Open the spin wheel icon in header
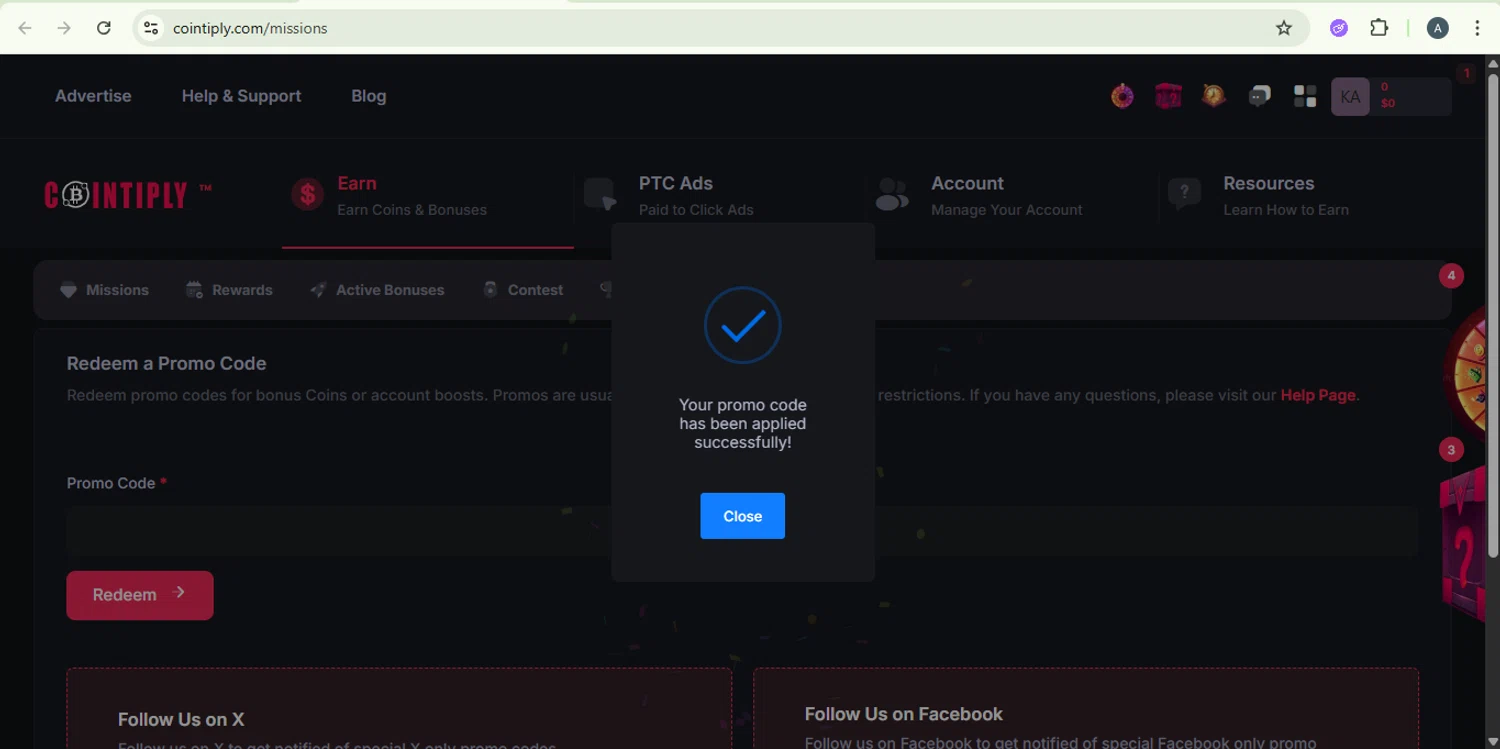Viewport: 1500px width, 749px height. 1122,96
